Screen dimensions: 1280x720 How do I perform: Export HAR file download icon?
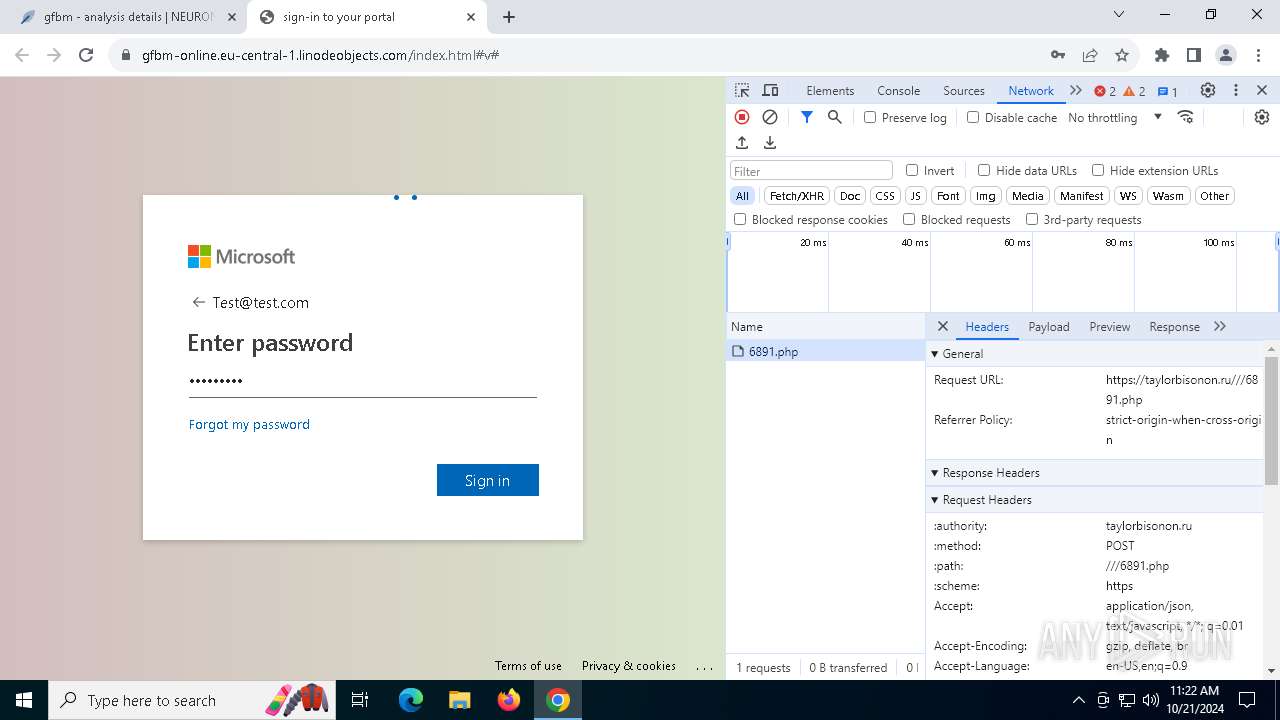(770, 143)
